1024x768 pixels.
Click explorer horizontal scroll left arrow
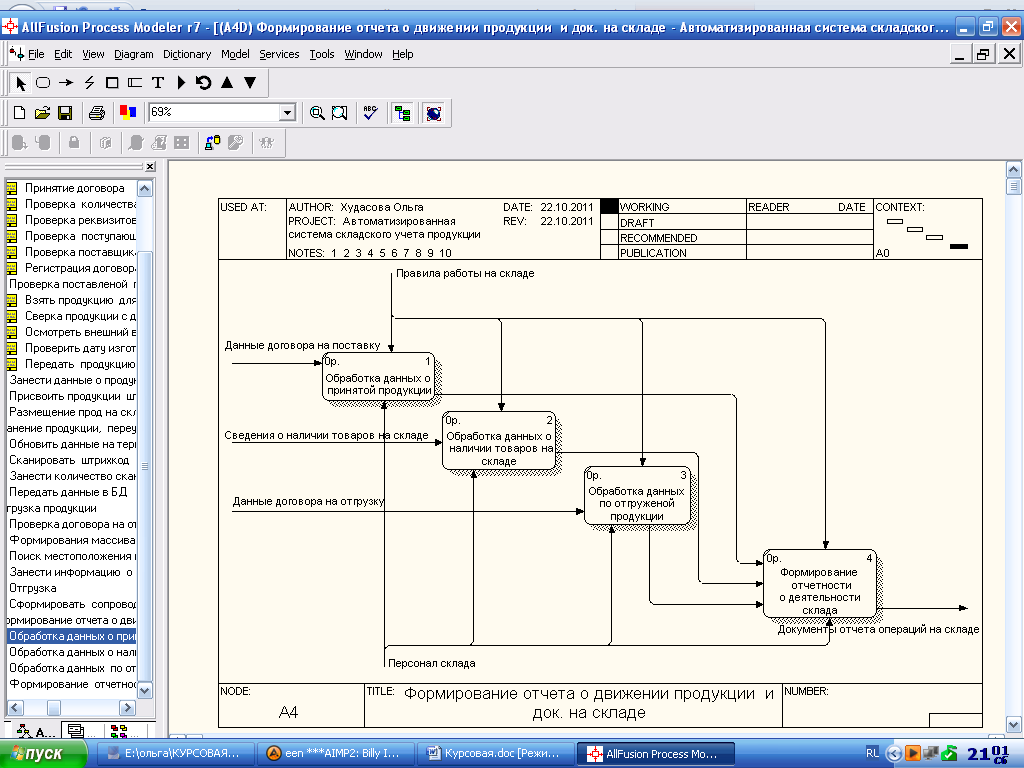tap(16, 708)
